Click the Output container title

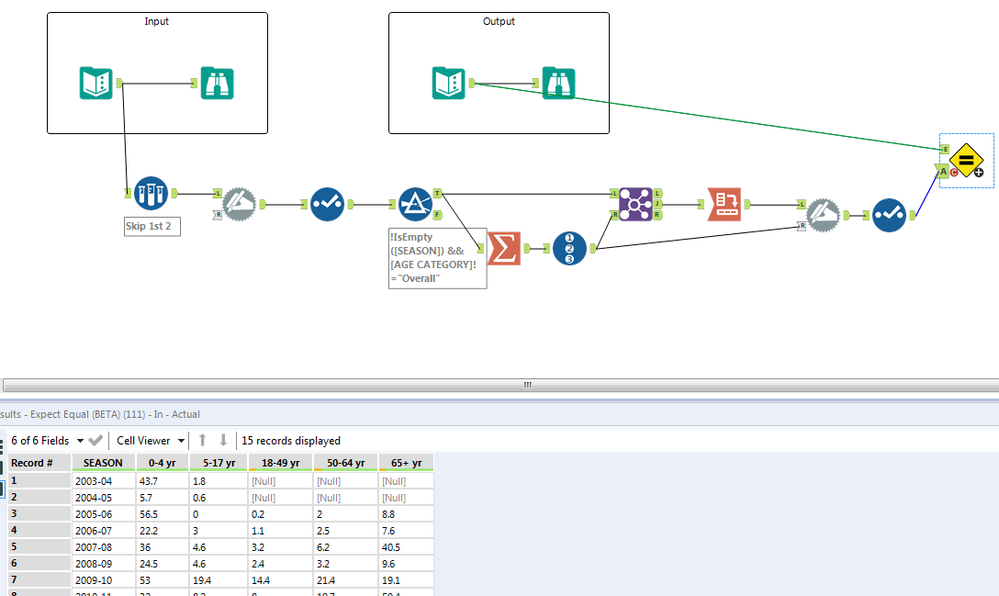click(499, 21)
